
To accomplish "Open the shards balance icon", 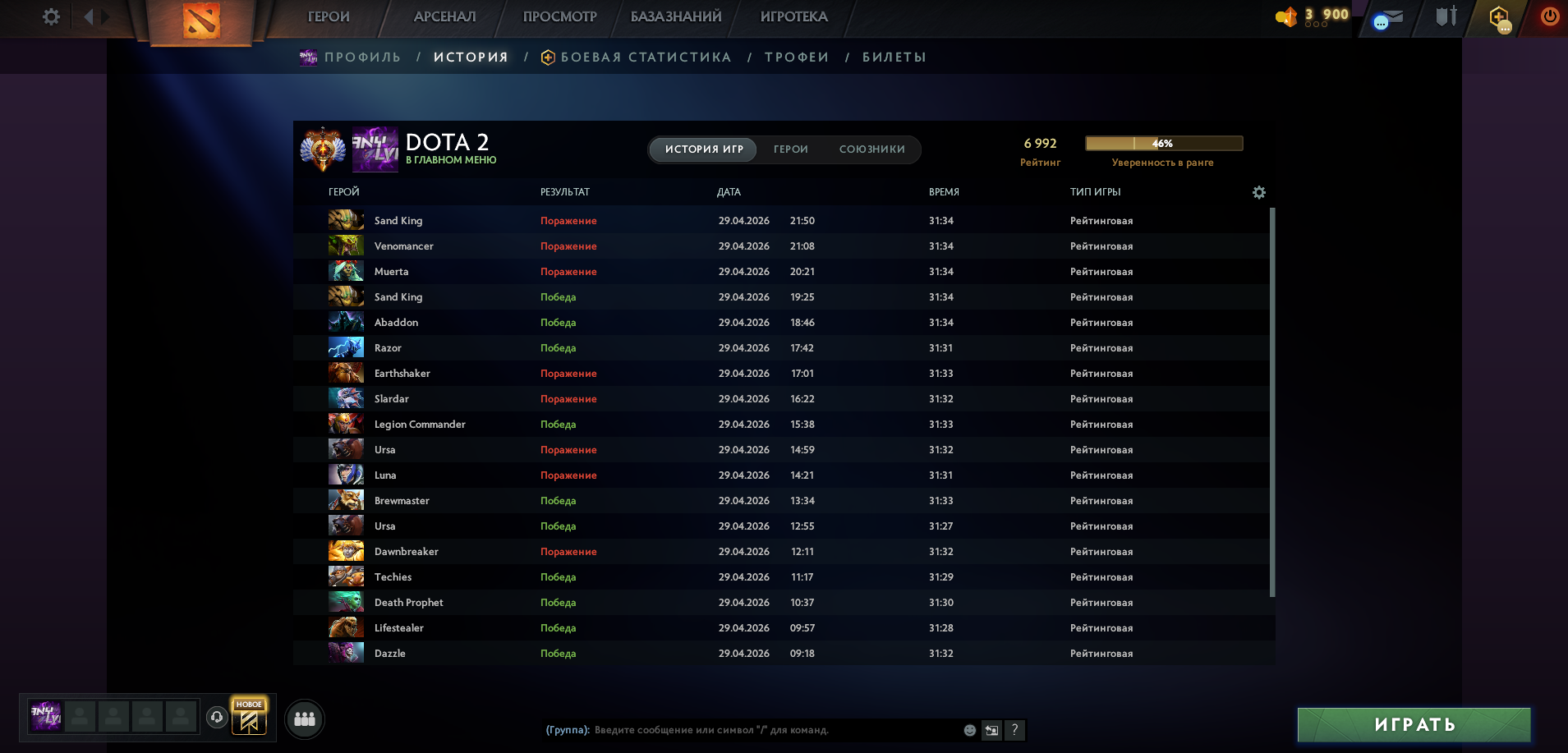I will (1286, 16).
